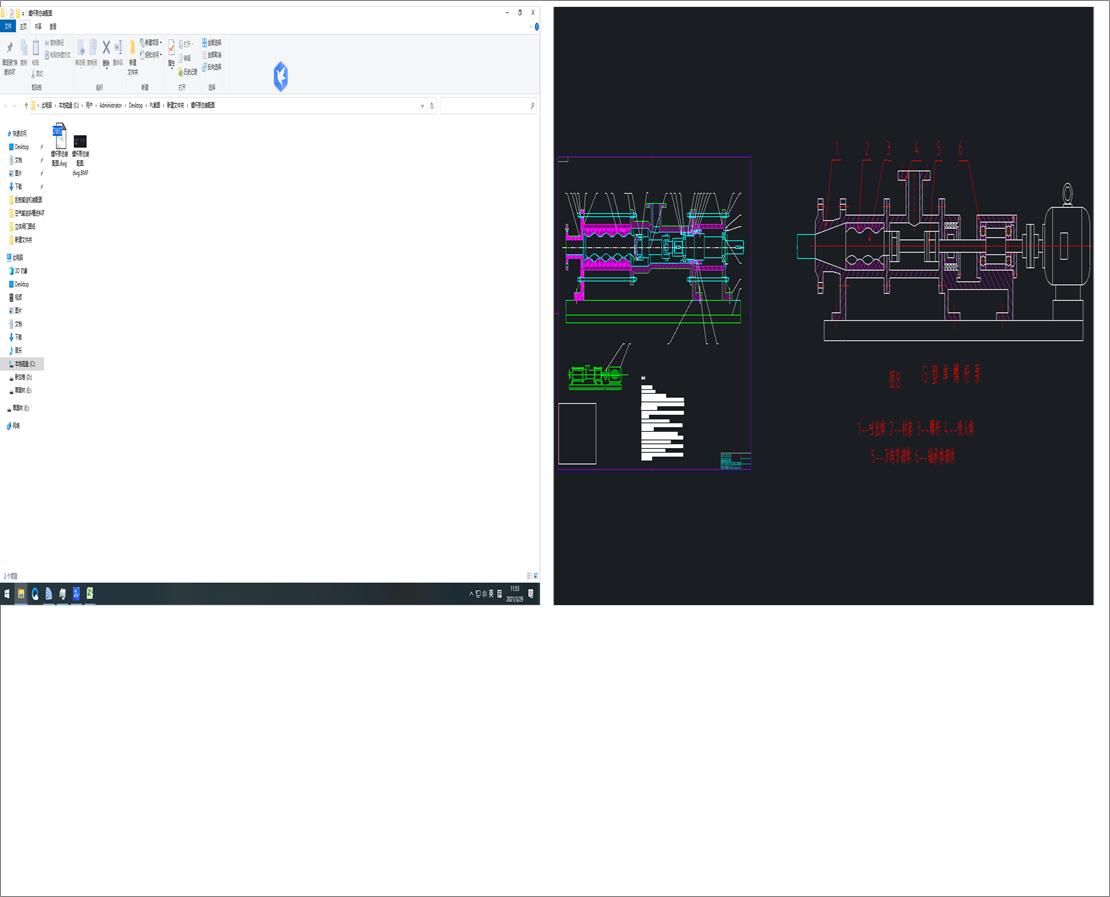Screen dimensions: 1110x897
Task: Select drive (D:) in the navigation pane
Action: pyautogui.click(x=21, y=377)
